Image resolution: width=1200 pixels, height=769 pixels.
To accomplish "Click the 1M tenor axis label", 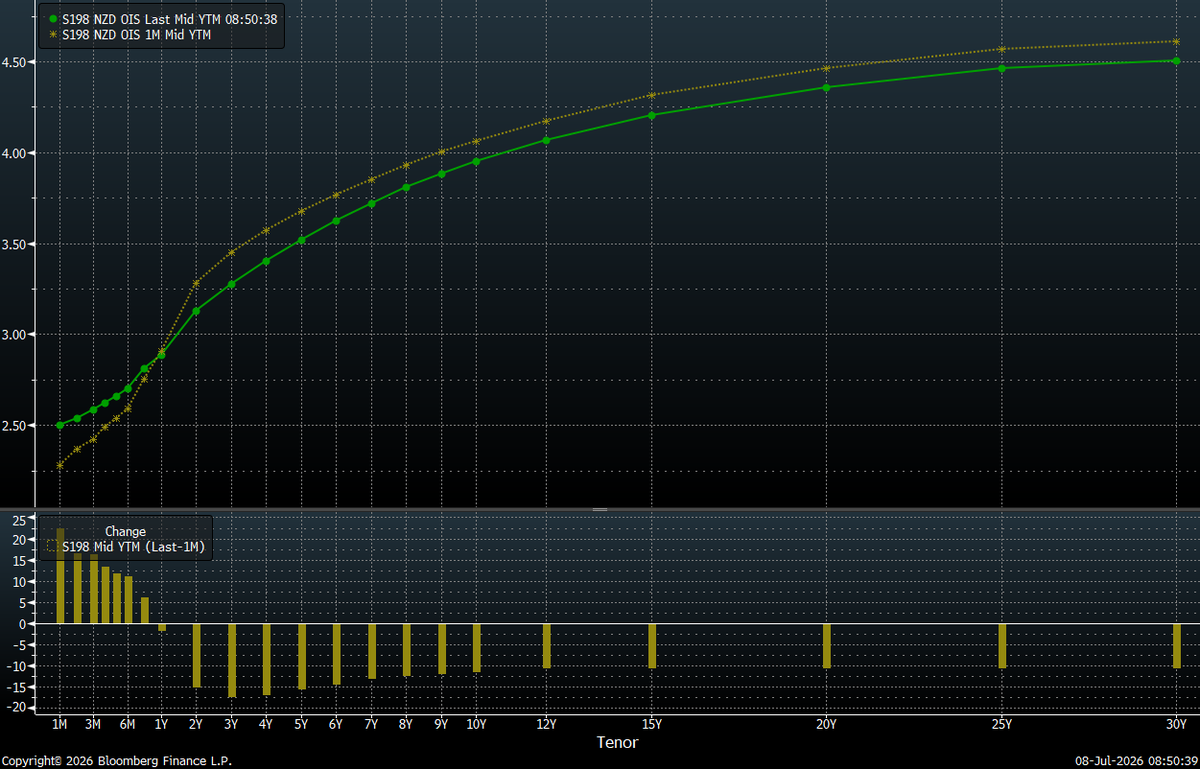I will [60, 724].
